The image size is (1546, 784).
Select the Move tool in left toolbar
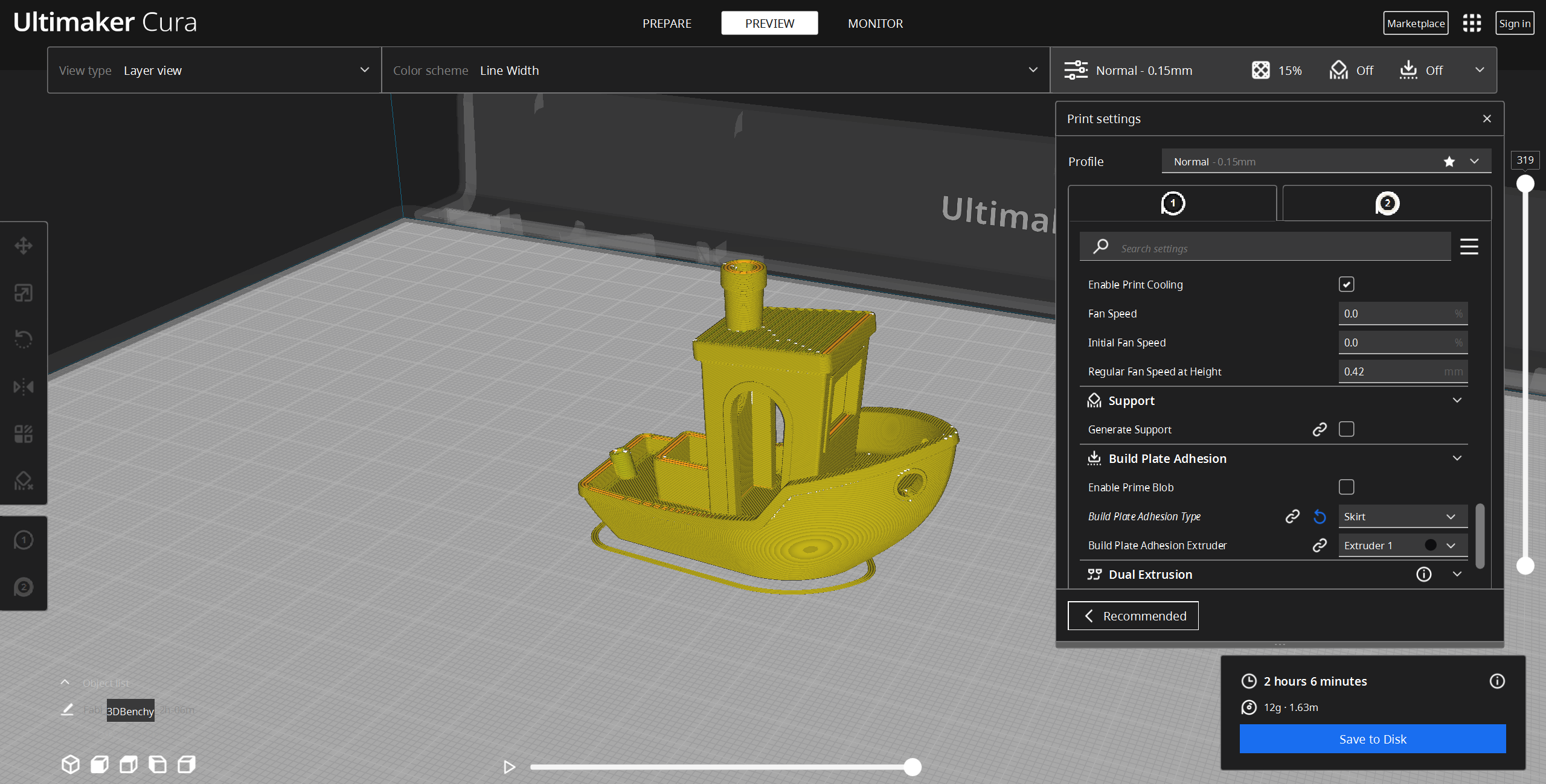click(24, 246)
